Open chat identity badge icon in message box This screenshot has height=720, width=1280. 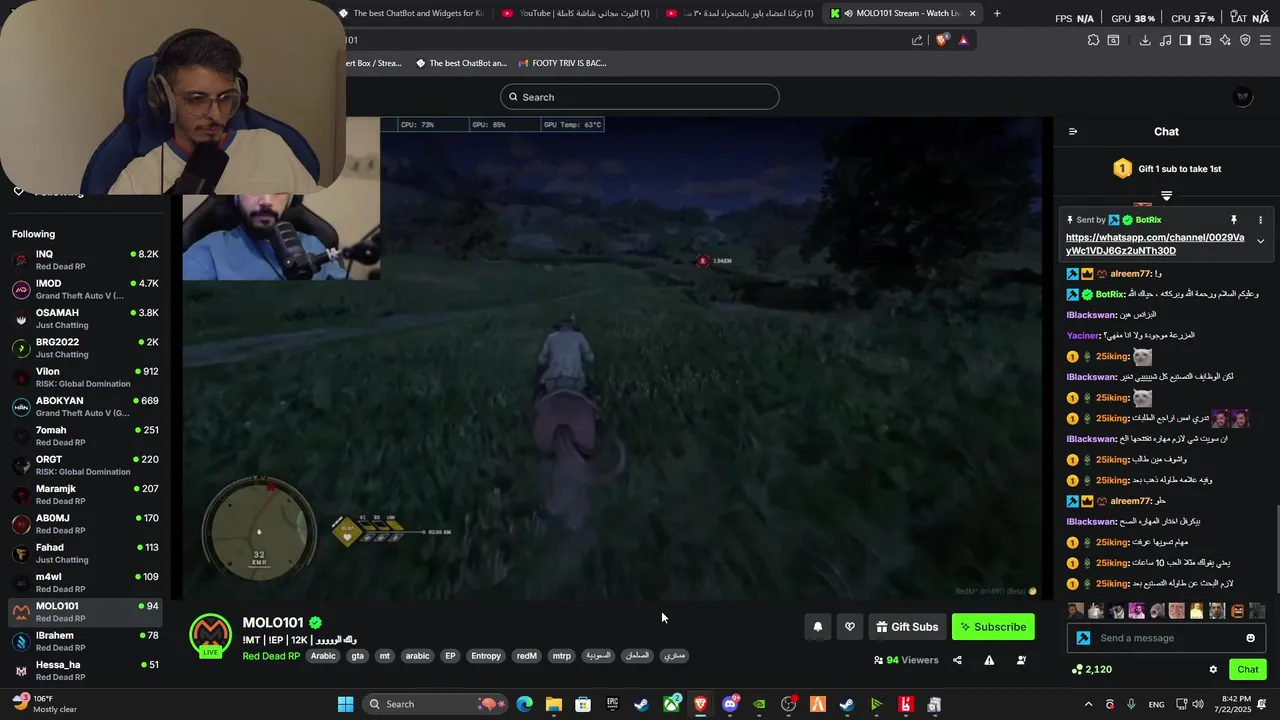point(1083,638)
